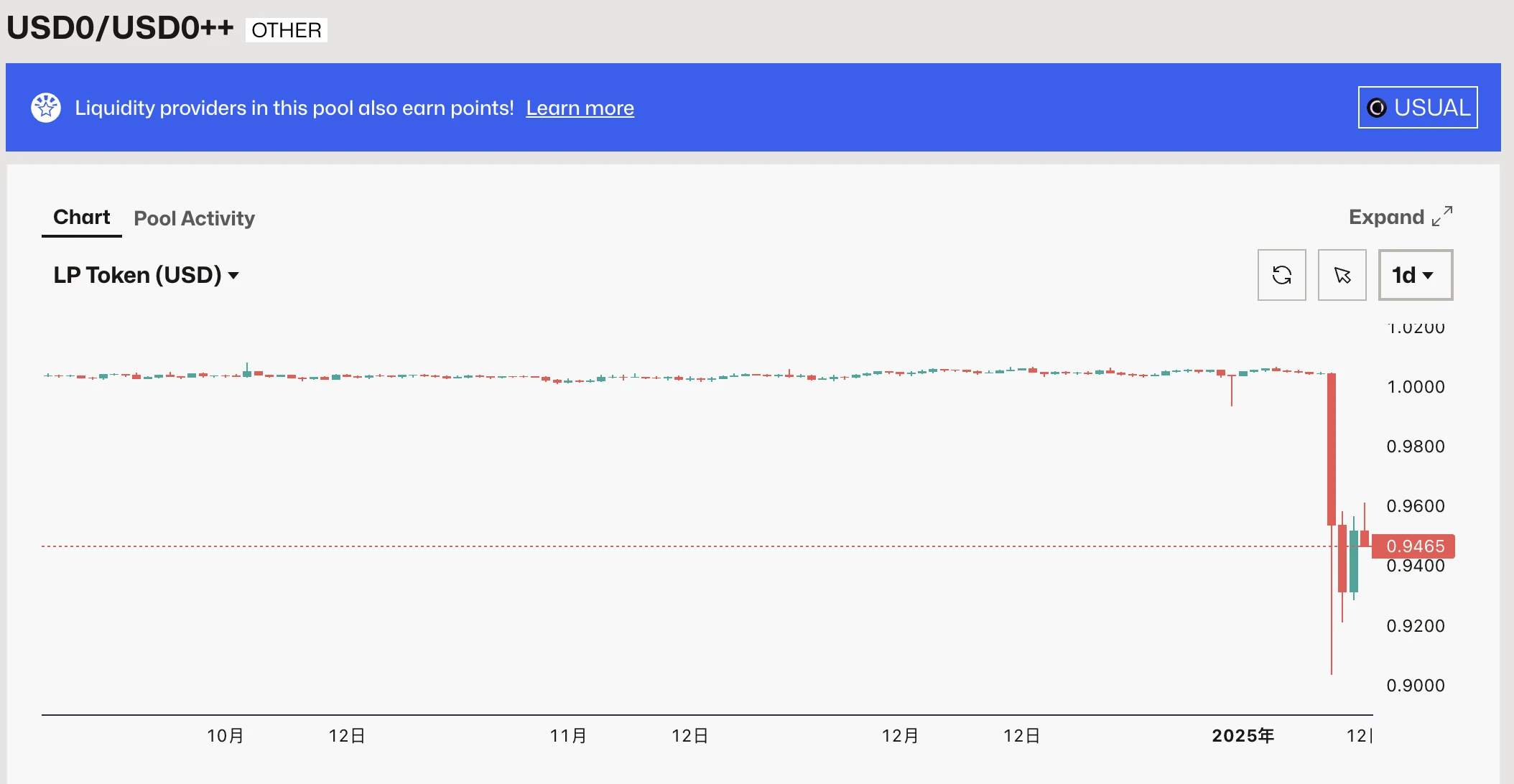This screenshot has width=1514, height=784.
Task: Click the 1d timeframe dropdown arrow
Action: 1431,275
